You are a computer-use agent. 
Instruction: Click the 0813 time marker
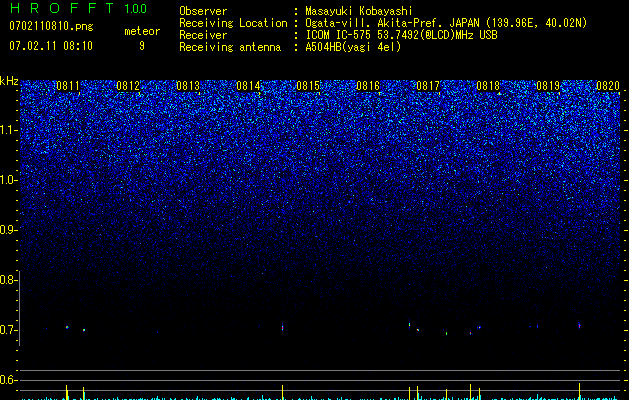188,86
